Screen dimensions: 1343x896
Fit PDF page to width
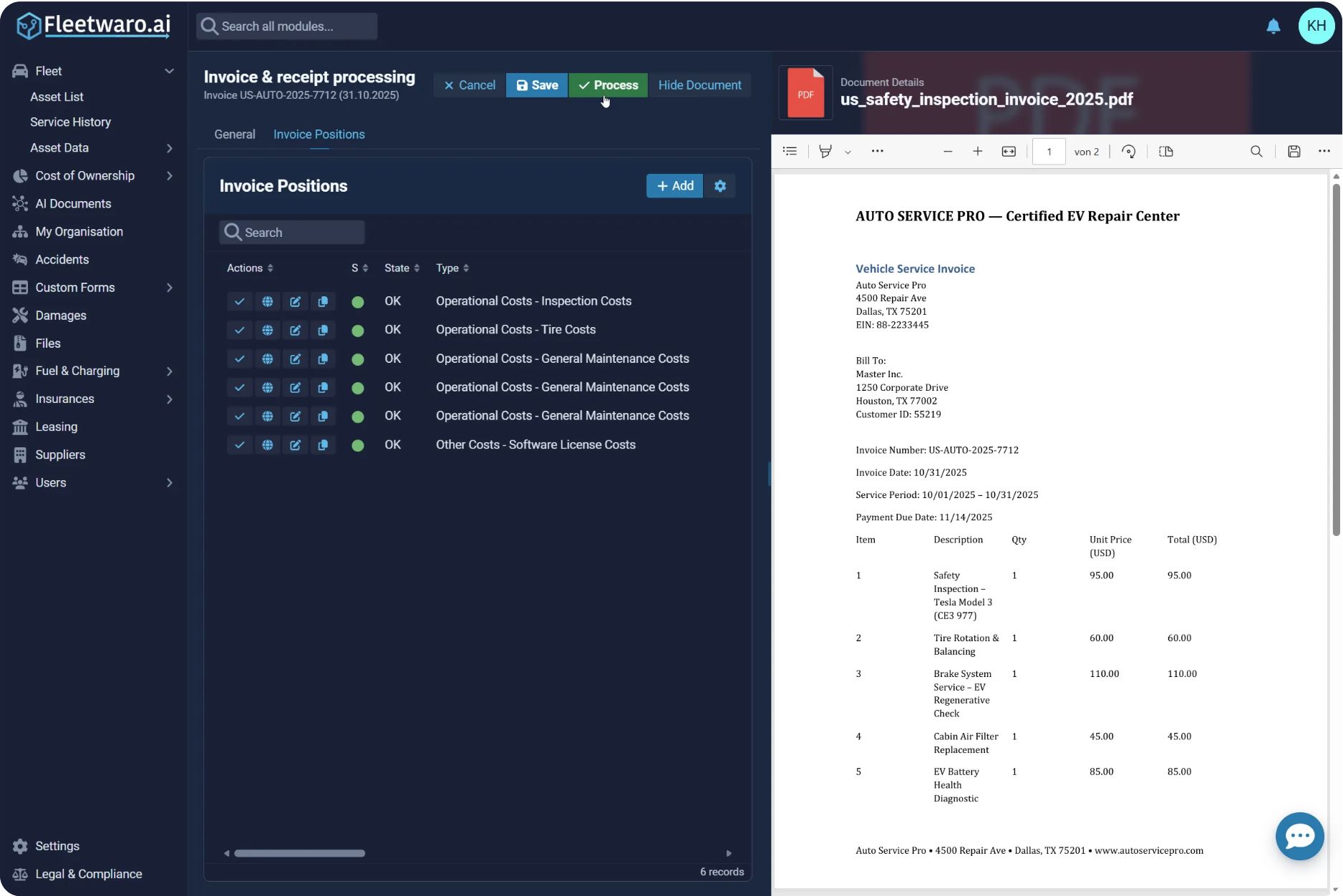click(x=1009, y=152)
